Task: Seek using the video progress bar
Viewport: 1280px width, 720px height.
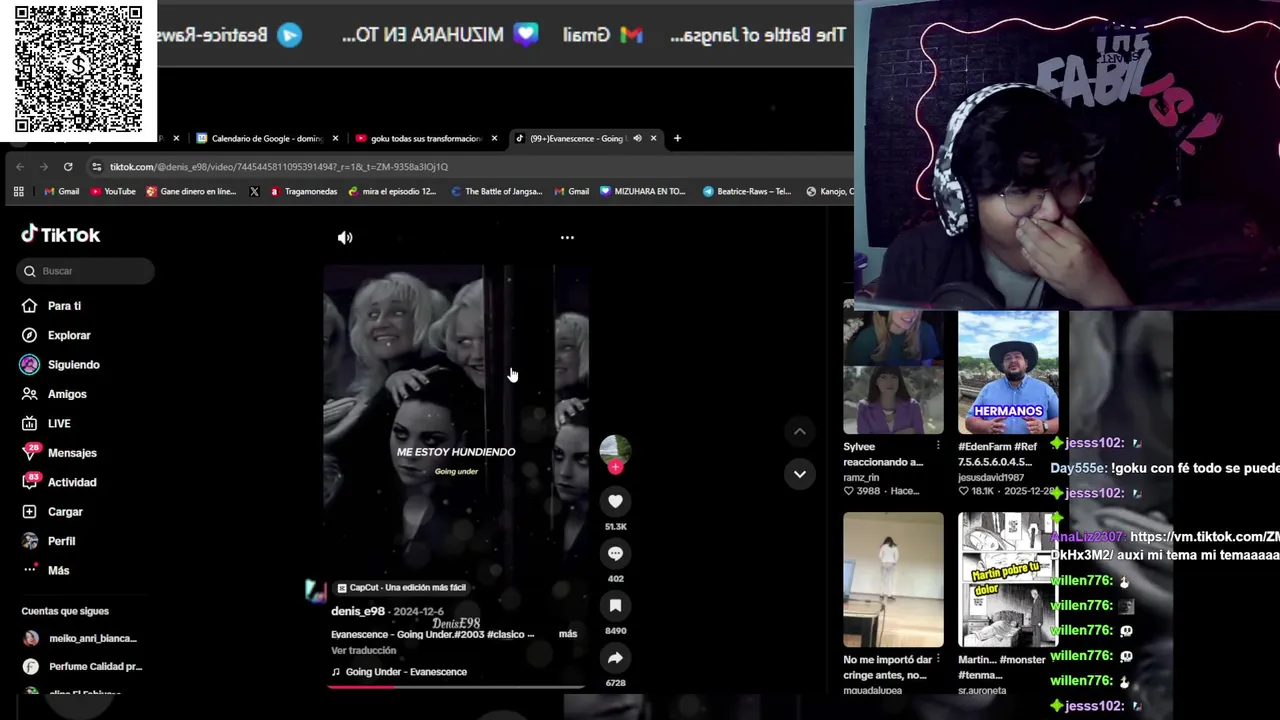Action: click(457, 687)
